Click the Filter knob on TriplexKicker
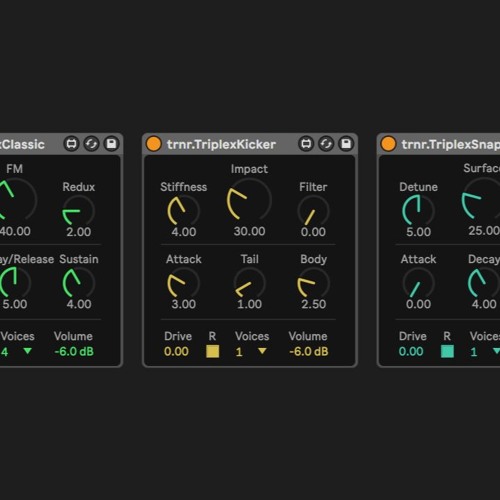 point(313,211)
